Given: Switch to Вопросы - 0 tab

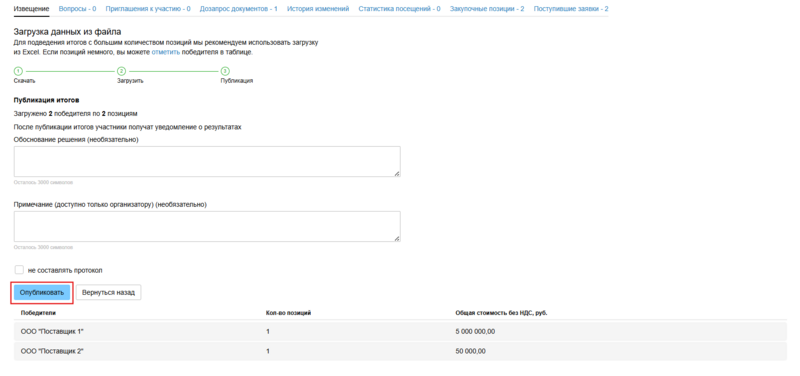Looking at the screenshot, I should click(78, 9).
